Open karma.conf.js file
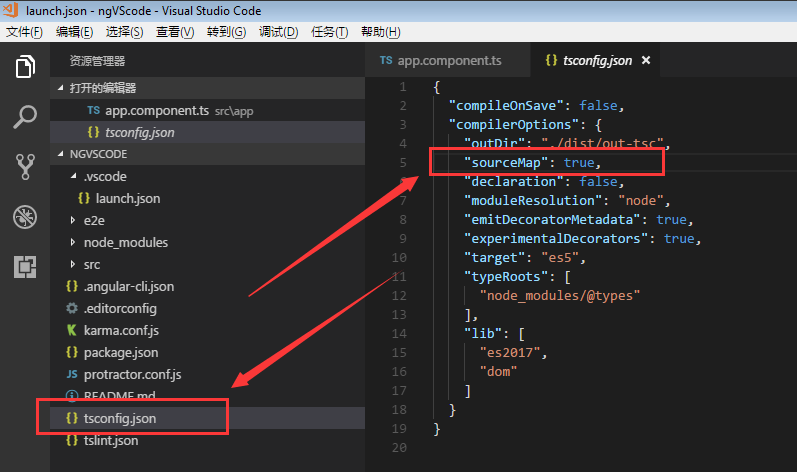The height and width of the screenshot is (472, 797). (207, 330)
